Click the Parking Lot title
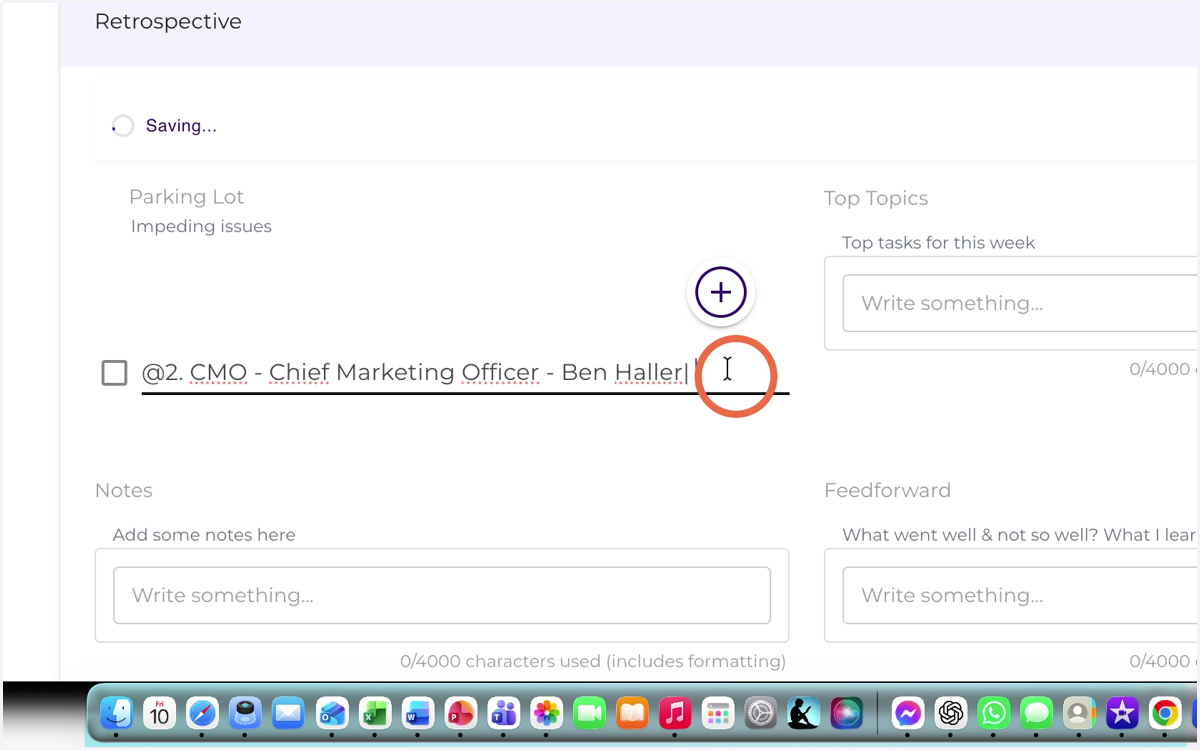Viewport: 1200px width, 750px height. tap(186, 197)
